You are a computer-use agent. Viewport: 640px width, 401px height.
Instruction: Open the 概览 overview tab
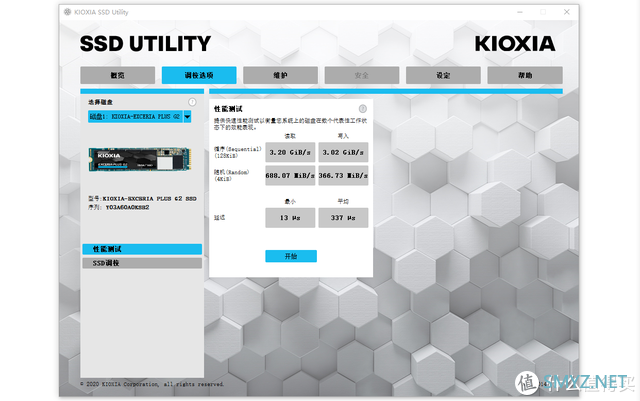tap(118, 75)
